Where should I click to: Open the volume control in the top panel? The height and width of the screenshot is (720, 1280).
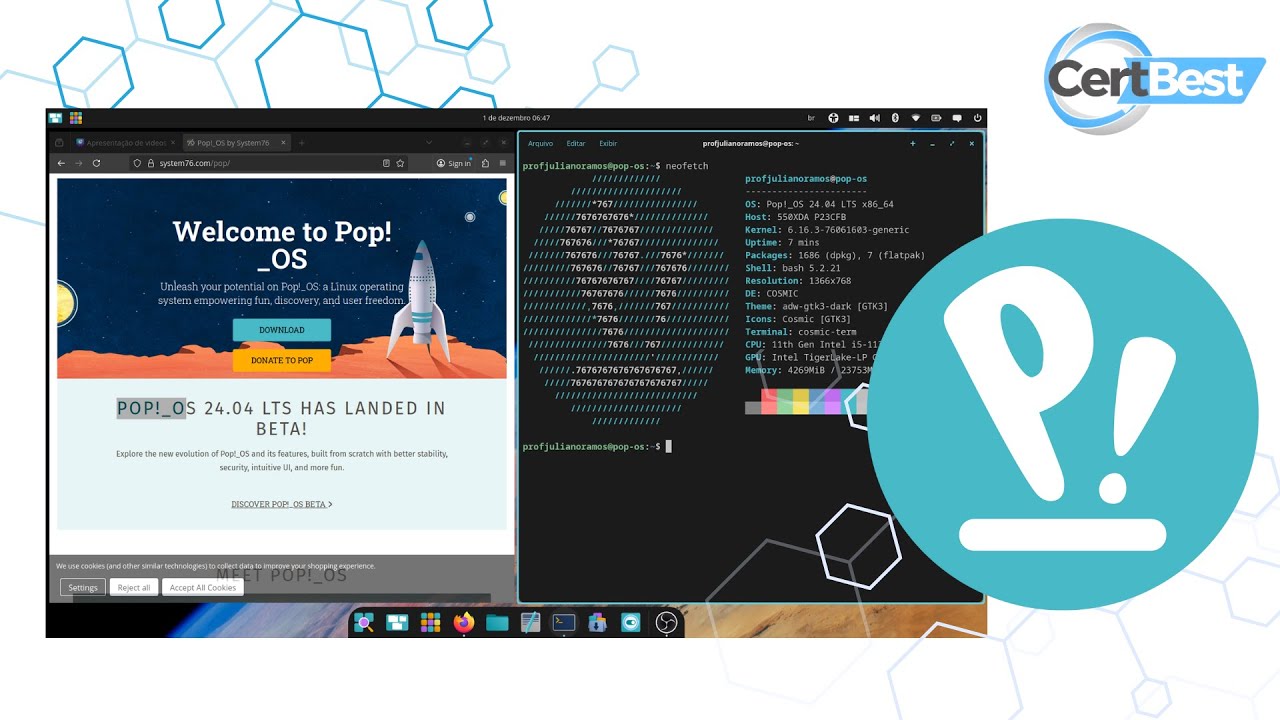[x=875, y=118]
